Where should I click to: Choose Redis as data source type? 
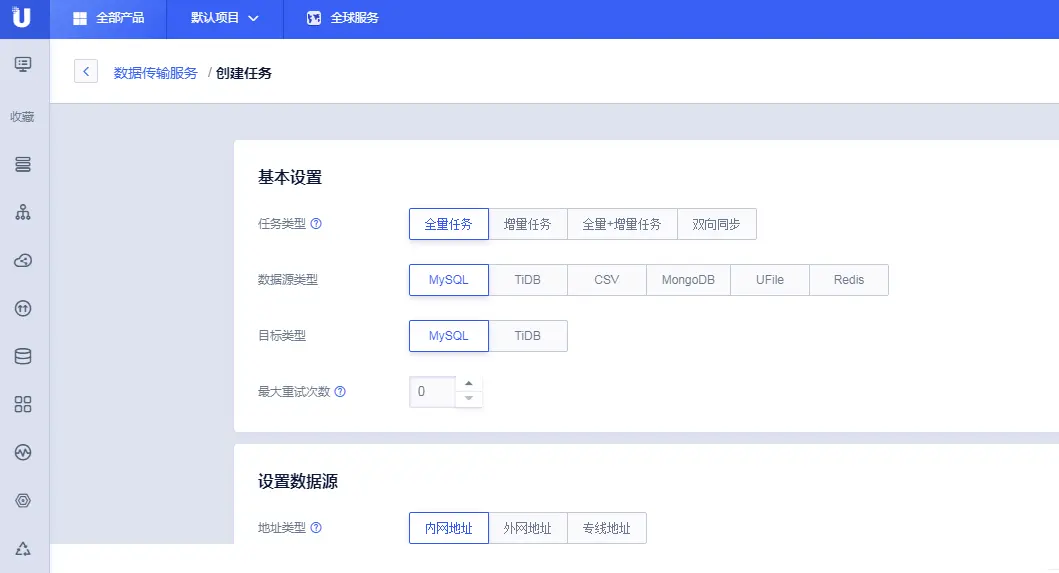(849, 280)
